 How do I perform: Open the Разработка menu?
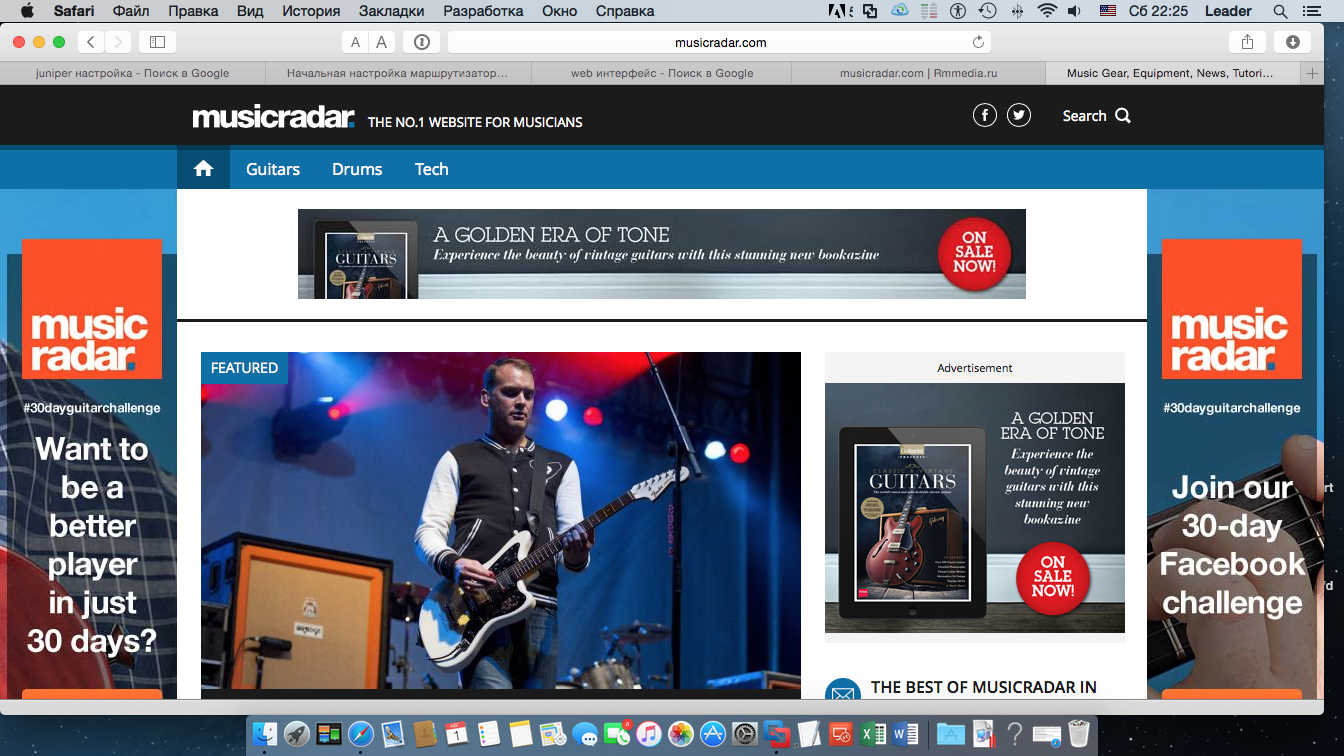[x=482, y=11]
